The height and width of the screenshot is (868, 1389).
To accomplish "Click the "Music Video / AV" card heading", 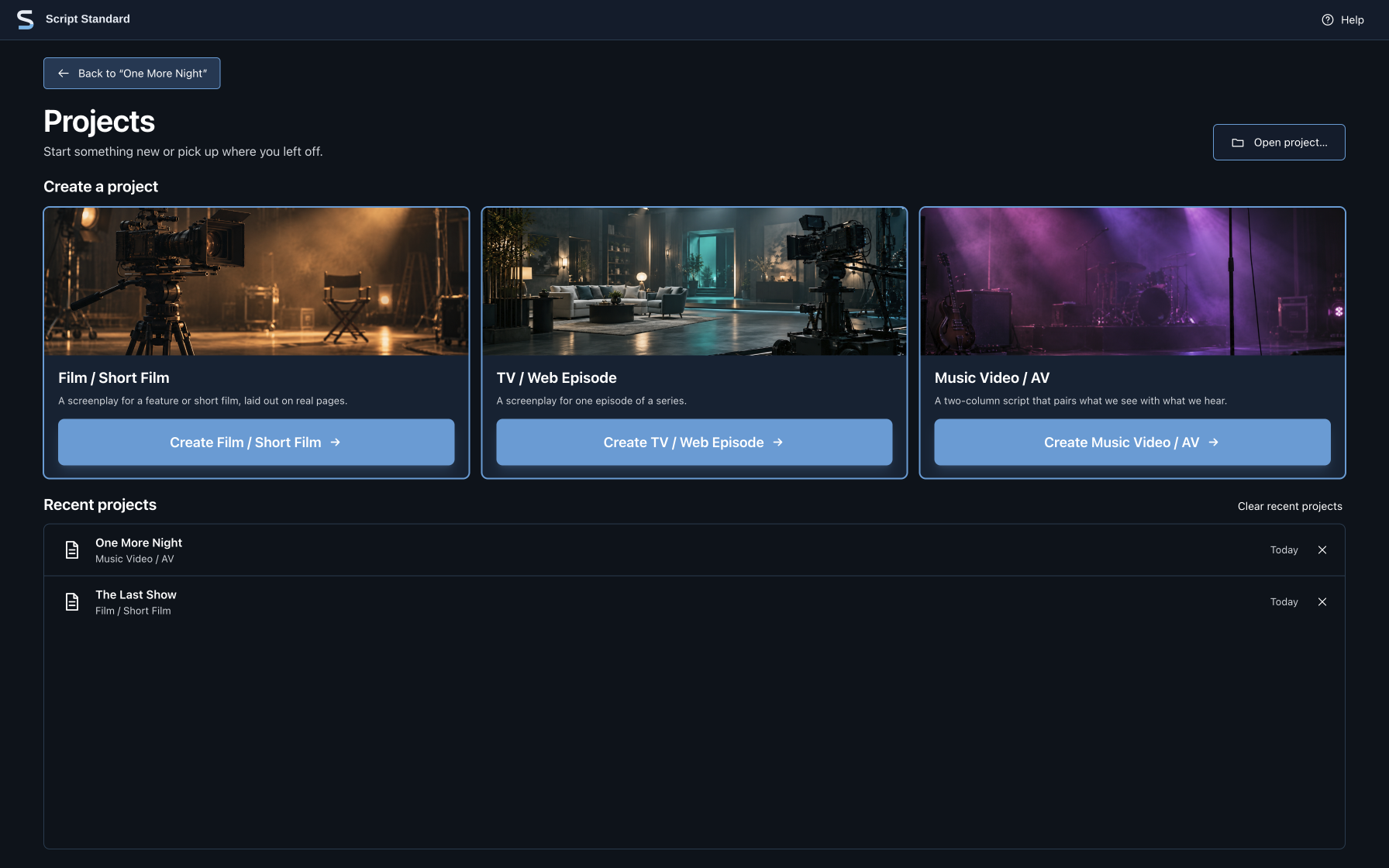I will (992, 378).
